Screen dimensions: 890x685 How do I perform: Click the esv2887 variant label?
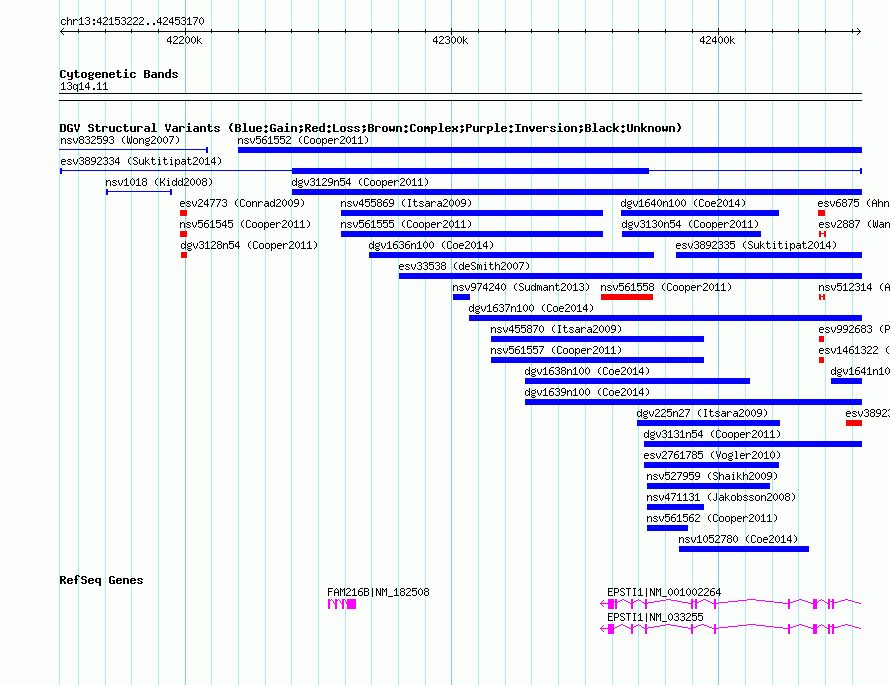853,224
